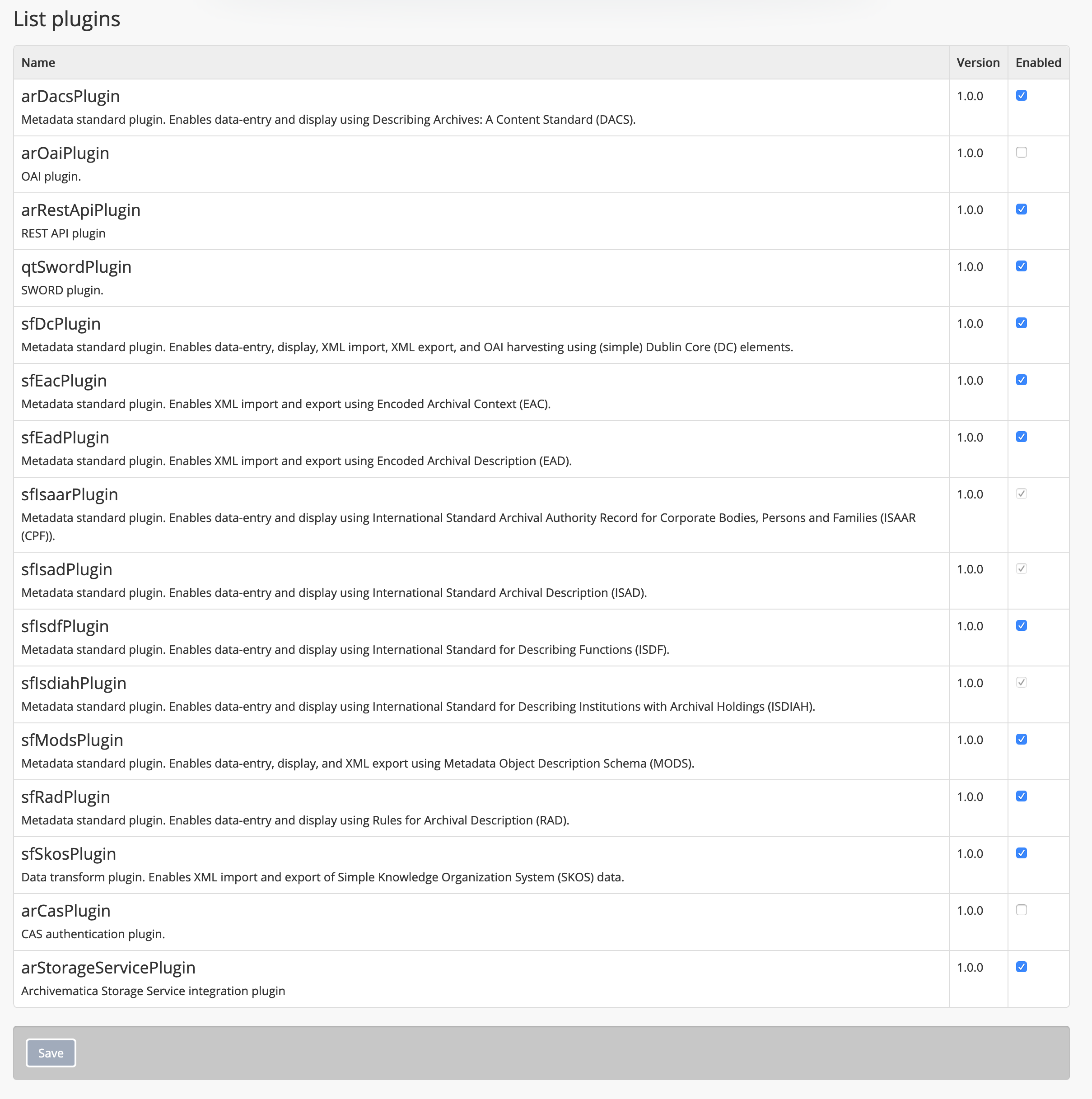Uncheck arStorageServicePlugin enabled checkbox
The image size is (1092, 1099).
tap(1021, 967)
